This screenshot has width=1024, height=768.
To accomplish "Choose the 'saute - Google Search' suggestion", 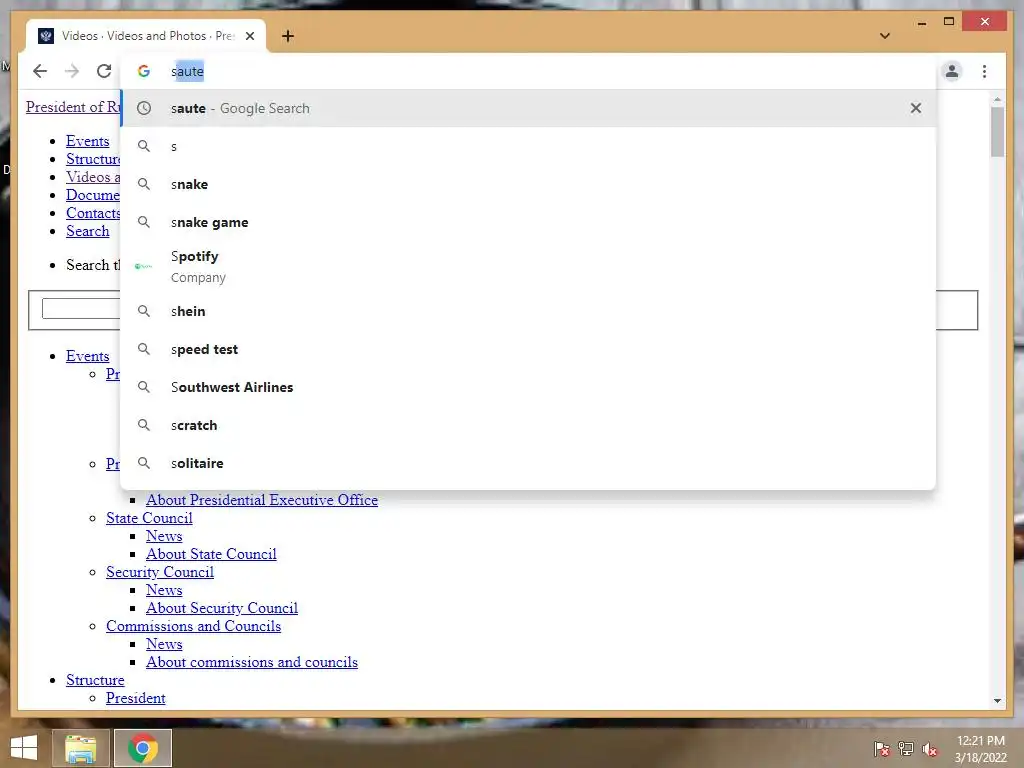I will (x=529, y=108).
